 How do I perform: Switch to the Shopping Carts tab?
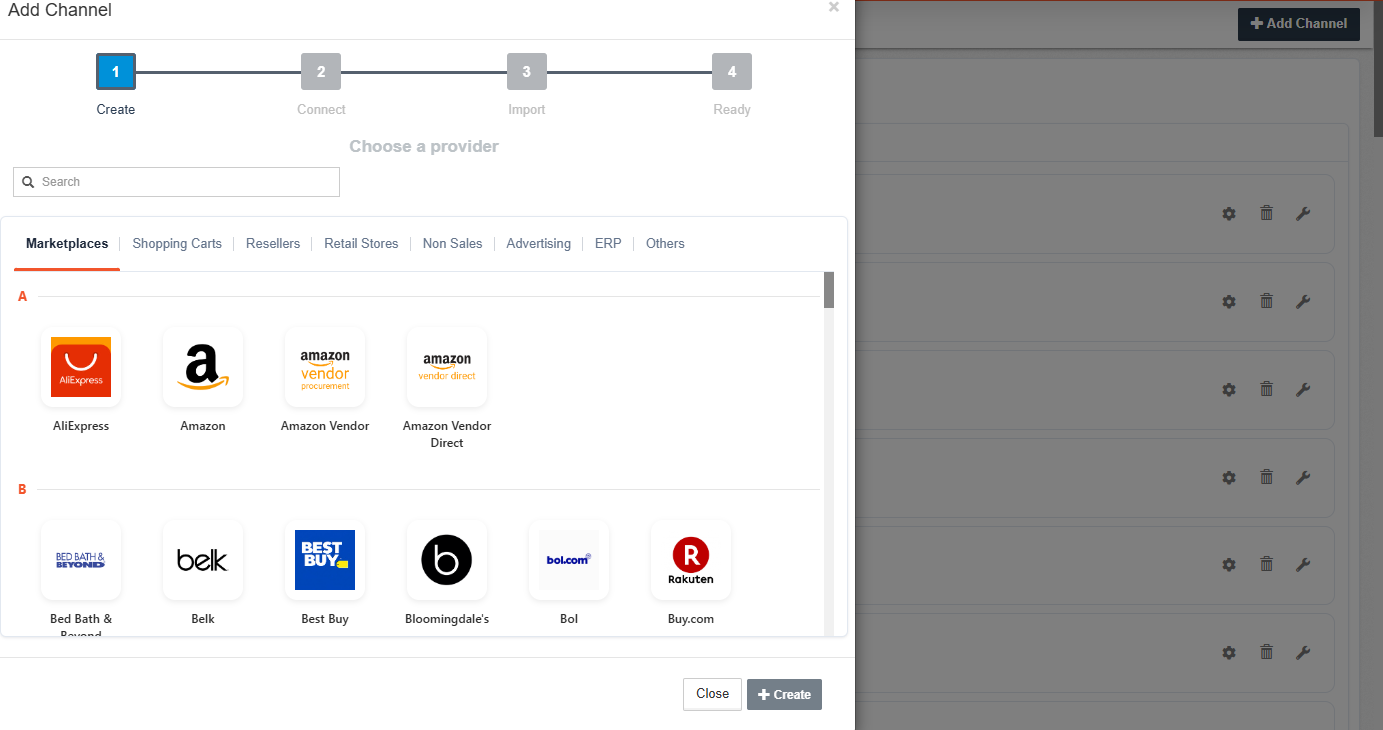(177, 244)
